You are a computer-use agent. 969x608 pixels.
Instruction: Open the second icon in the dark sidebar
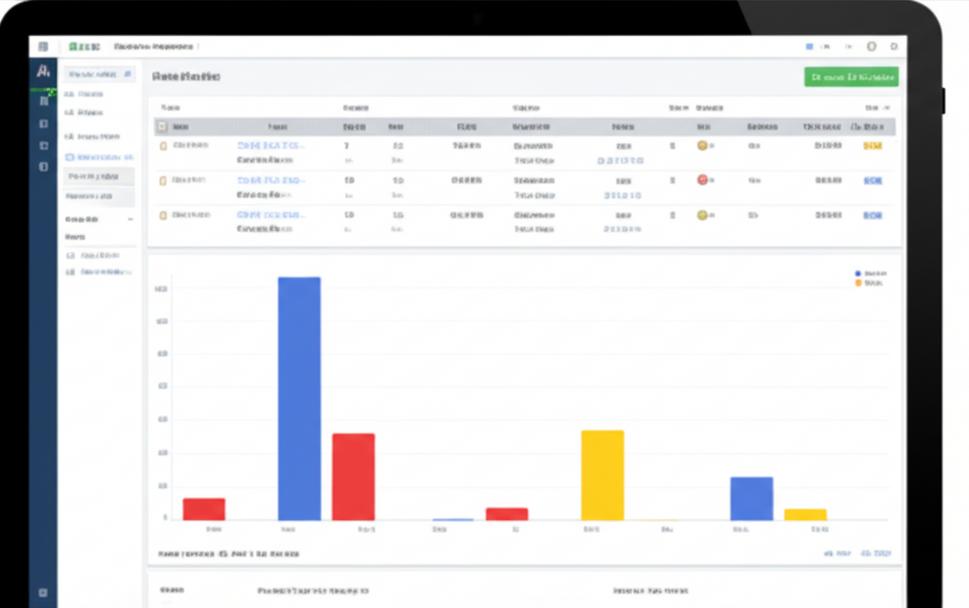point(43,124)
